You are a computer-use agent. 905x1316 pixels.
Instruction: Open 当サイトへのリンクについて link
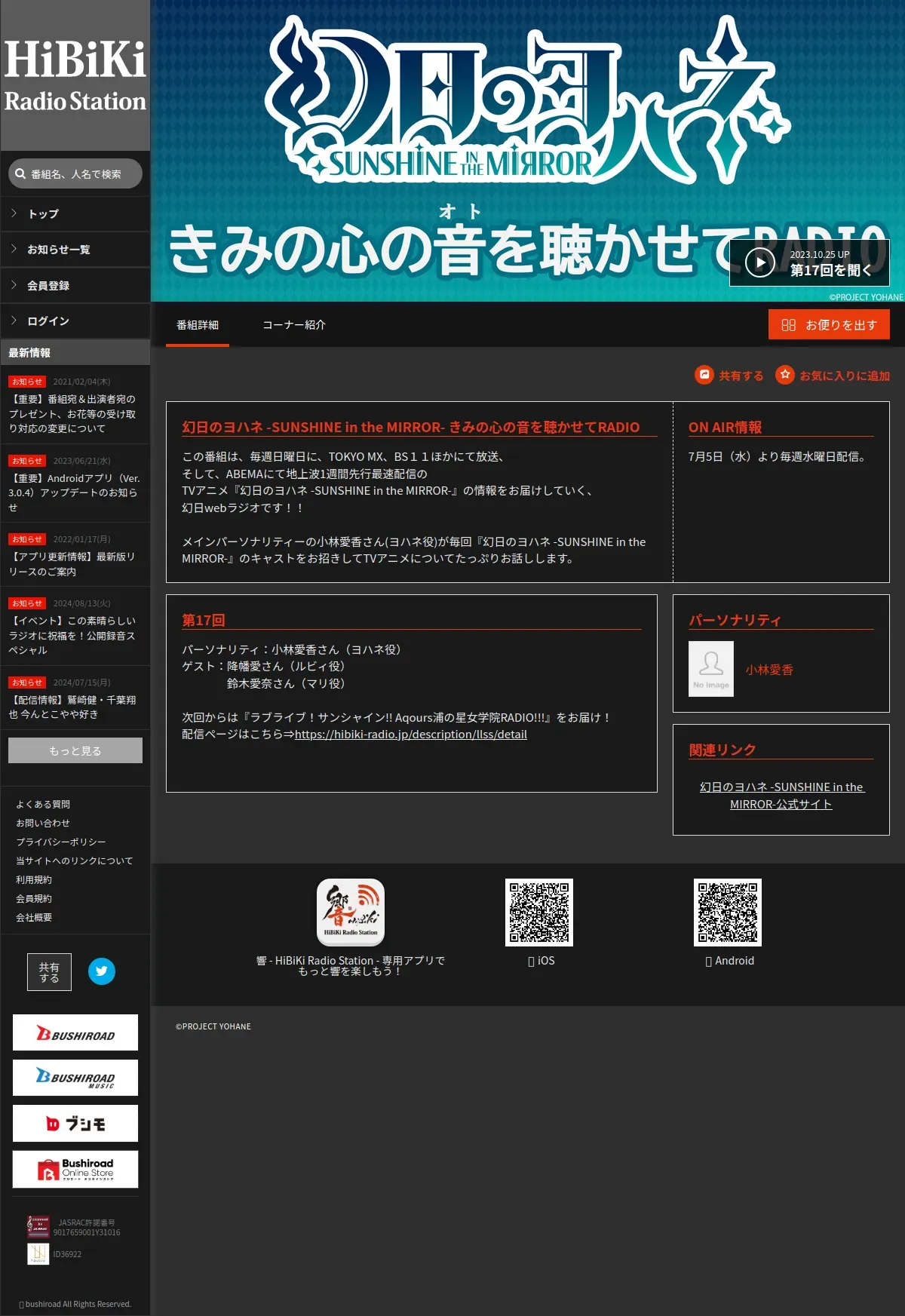(x=75, y=861)
